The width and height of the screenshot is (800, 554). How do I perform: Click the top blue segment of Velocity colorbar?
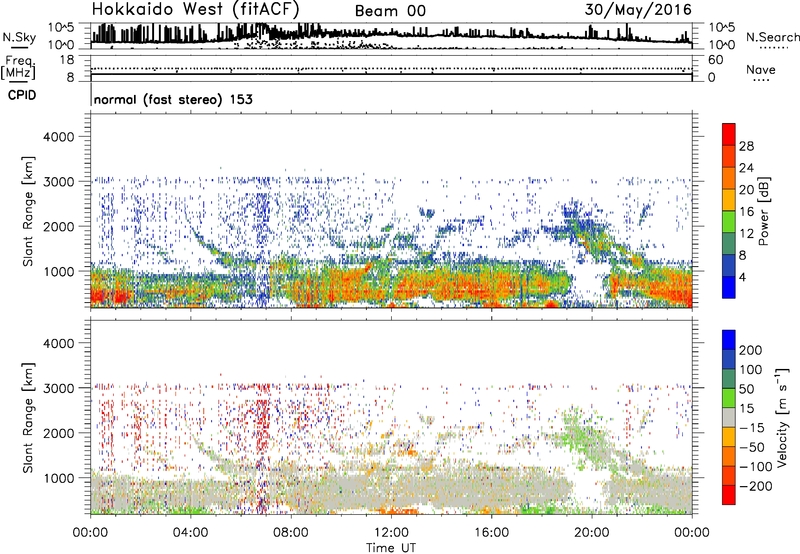click(729, 340)
